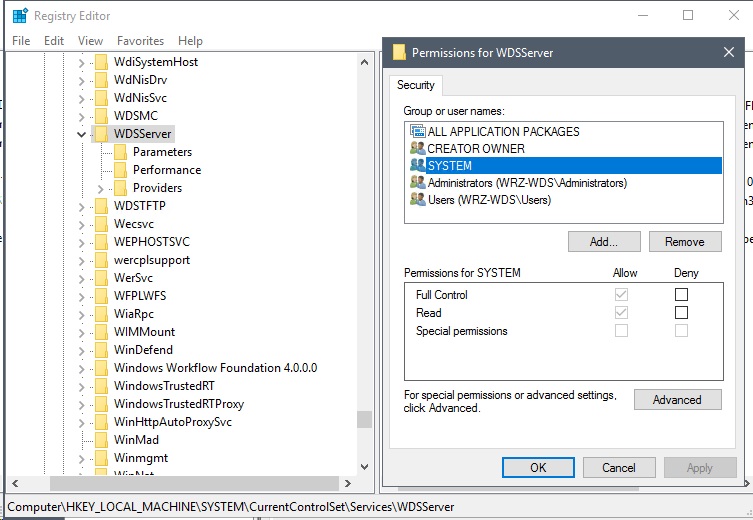The width and height of the screenshot is (753, 520).
Task: Click the Parameters subkey folder icon
Action: (x=121, y=152)
